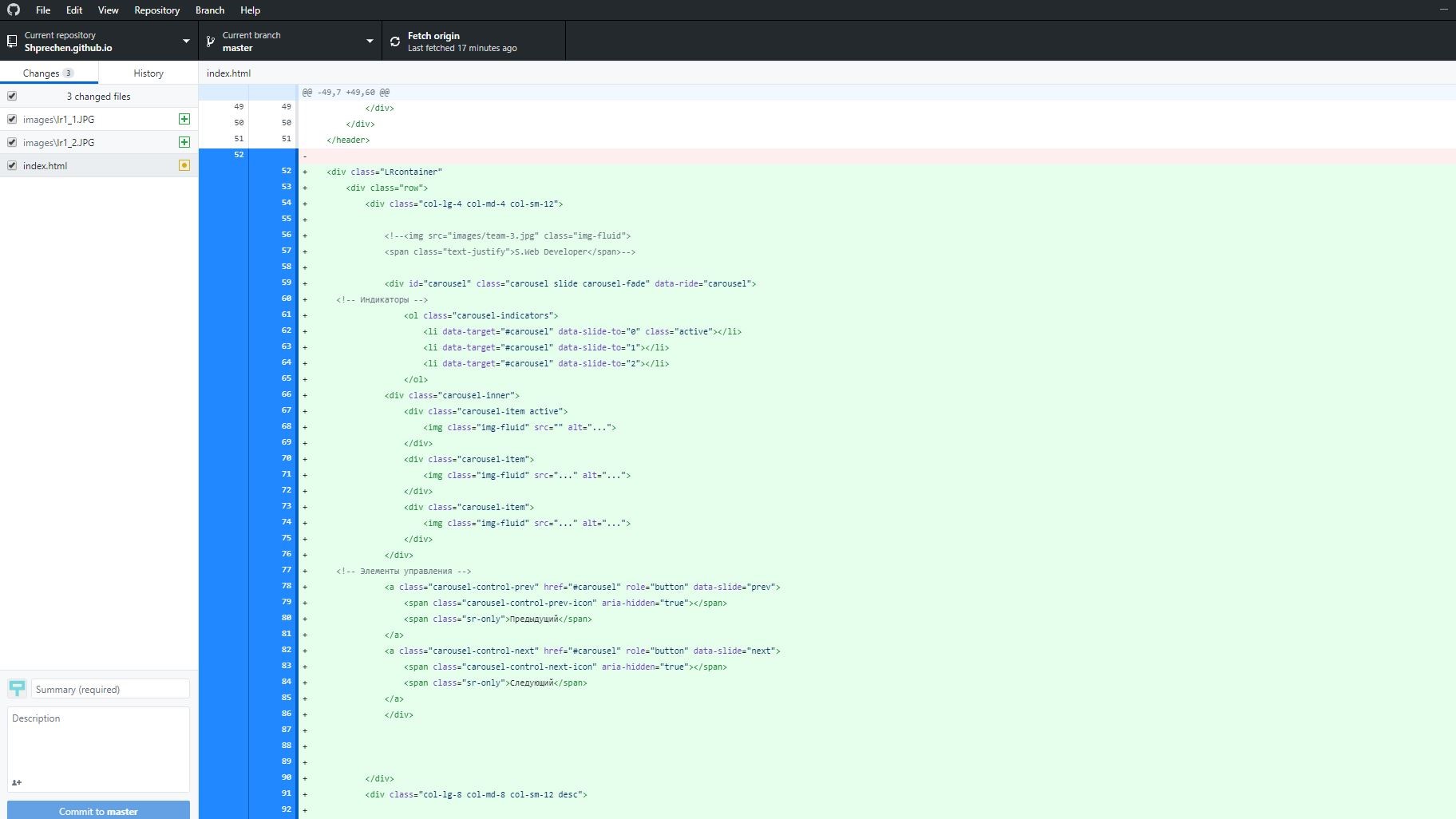The image size is (1456, 819).
Task: Click the current branch icon
Action: point(211,42)
